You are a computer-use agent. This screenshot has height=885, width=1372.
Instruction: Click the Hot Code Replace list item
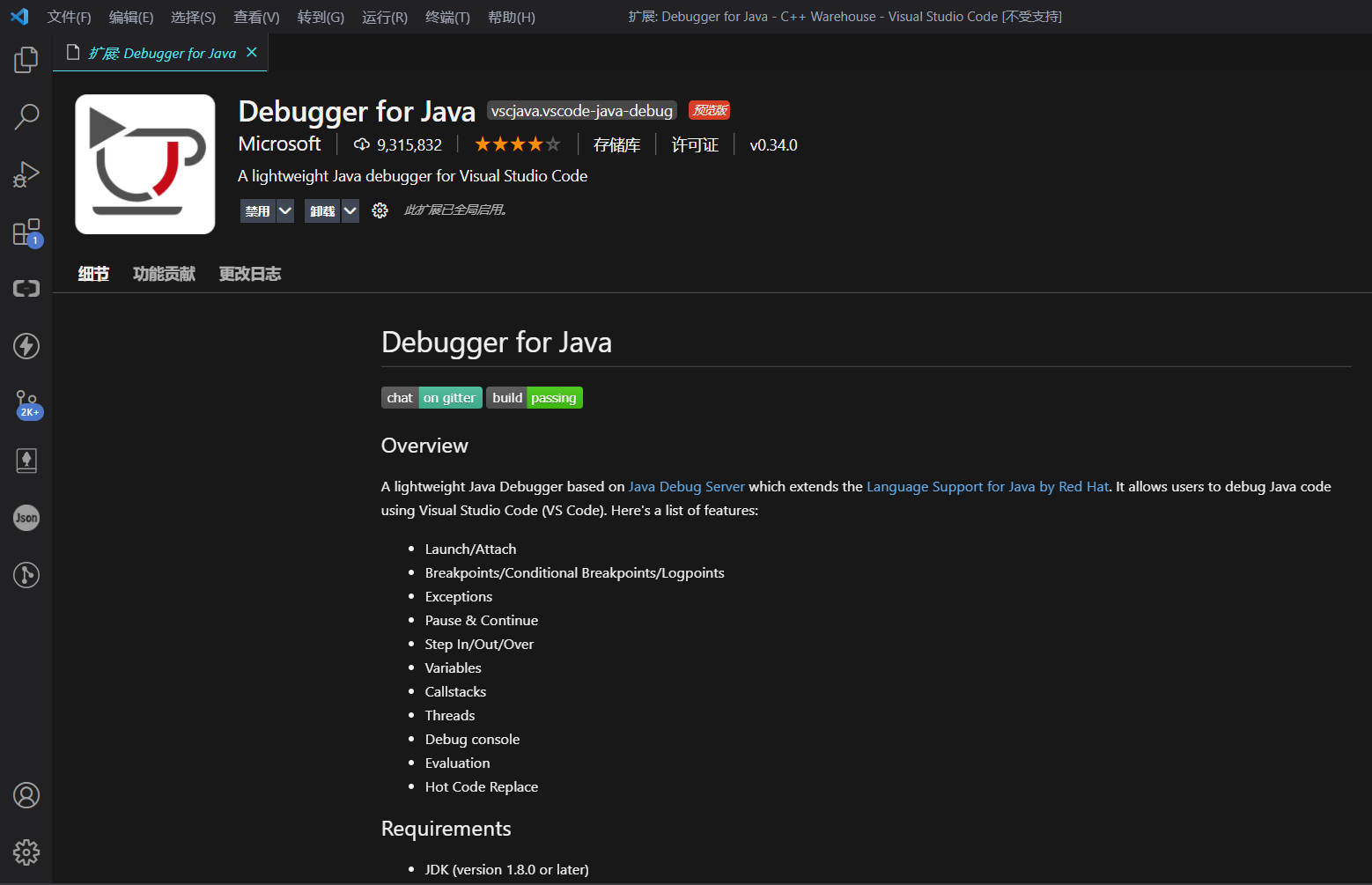pyautogui.click(x=482, y=786)
